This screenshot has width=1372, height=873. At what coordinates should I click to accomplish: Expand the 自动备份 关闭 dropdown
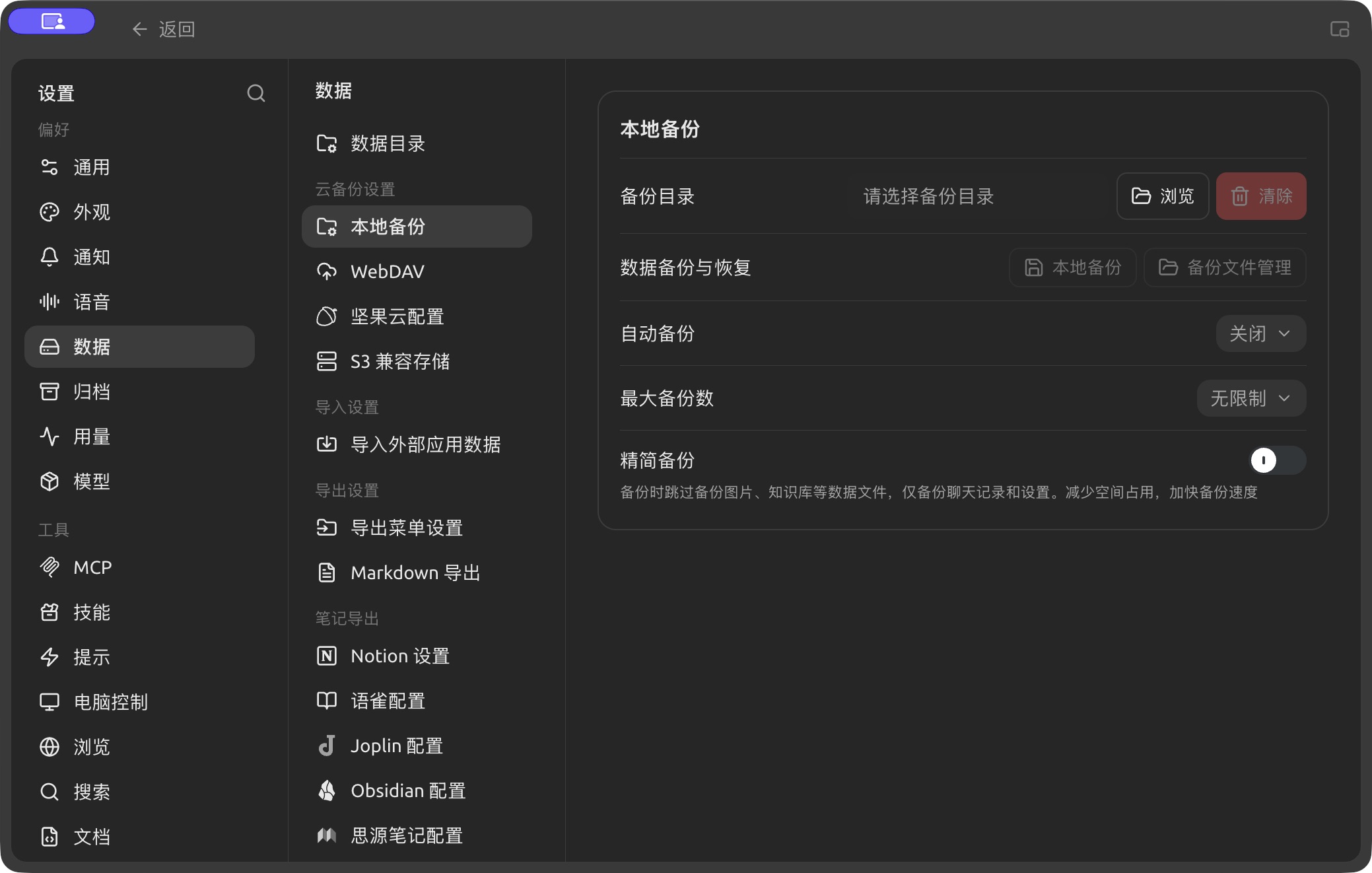[x=1261, y=333]
